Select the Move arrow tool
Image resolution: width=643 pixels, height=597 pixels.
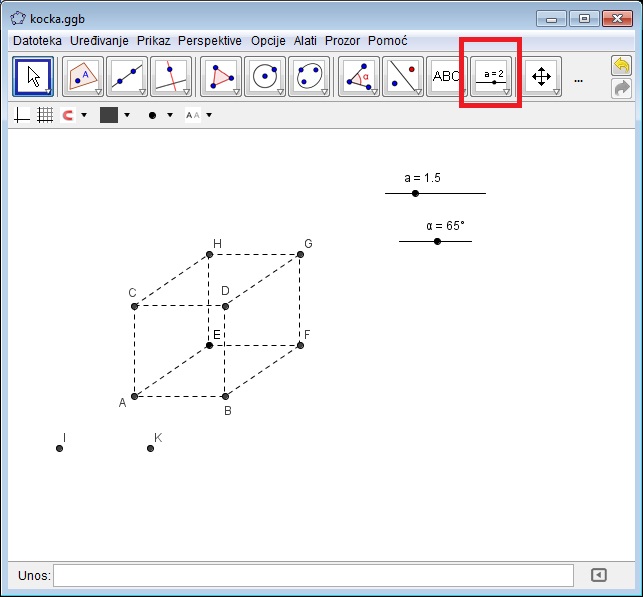coord(33,77)
